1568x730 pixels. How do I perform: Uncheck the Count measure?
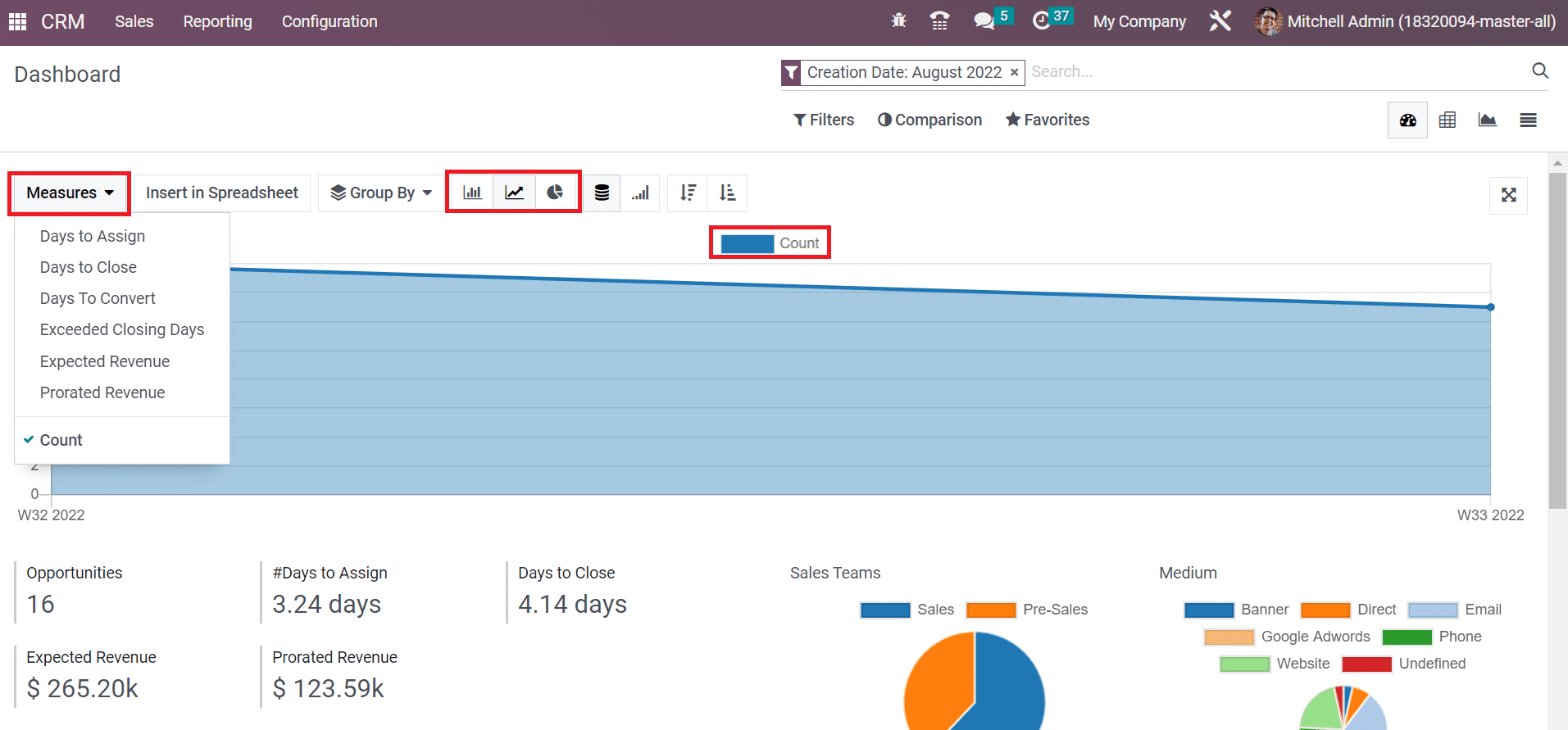point(61,440)
